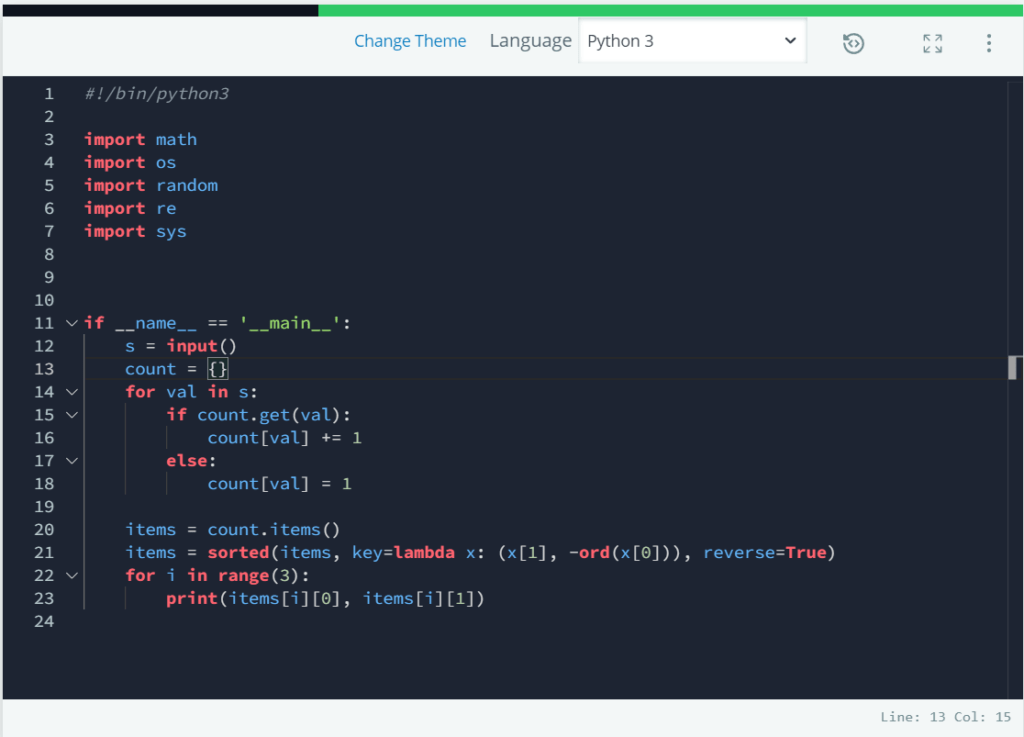Image resolution: width=1024 pixels, height=737 pixels.
Task: Collapse the __main__ if block on line 11
Action: point(70,322)
